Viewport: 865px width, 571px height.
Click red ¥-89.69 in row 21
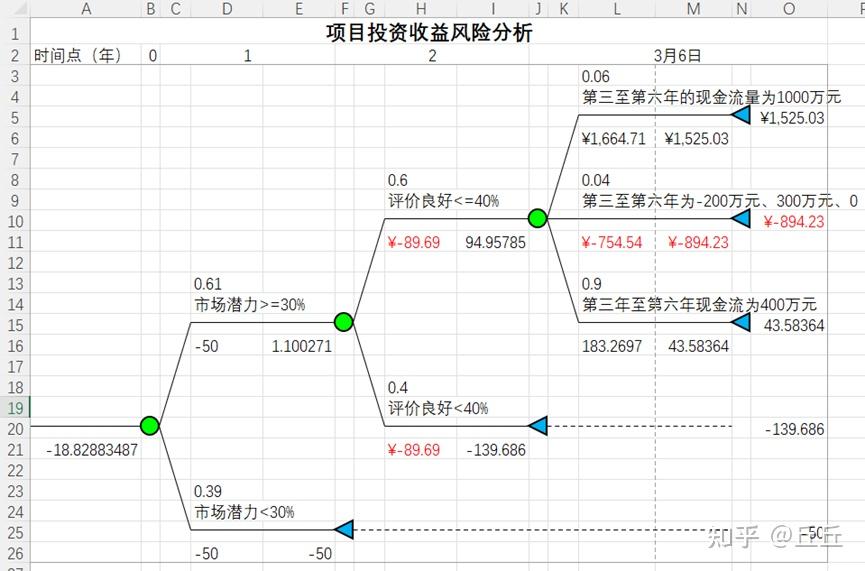414,450
